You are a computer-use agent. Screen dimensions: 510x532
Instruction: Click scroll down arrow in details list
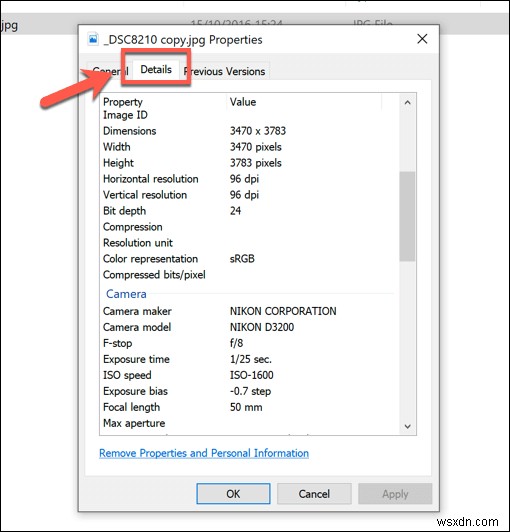408,426
